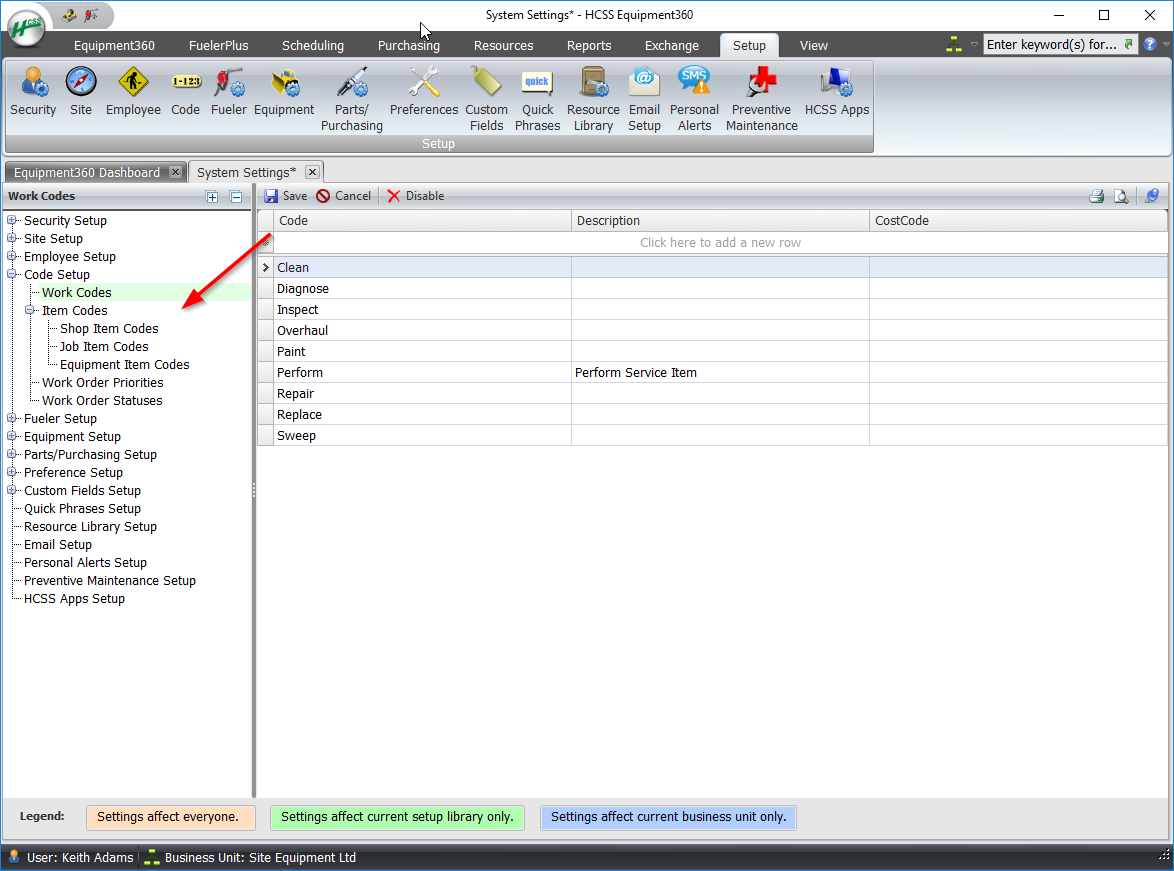Collapse the Item Codes tree node
This screenshot has width=1174, height=871.
[30, 310]
